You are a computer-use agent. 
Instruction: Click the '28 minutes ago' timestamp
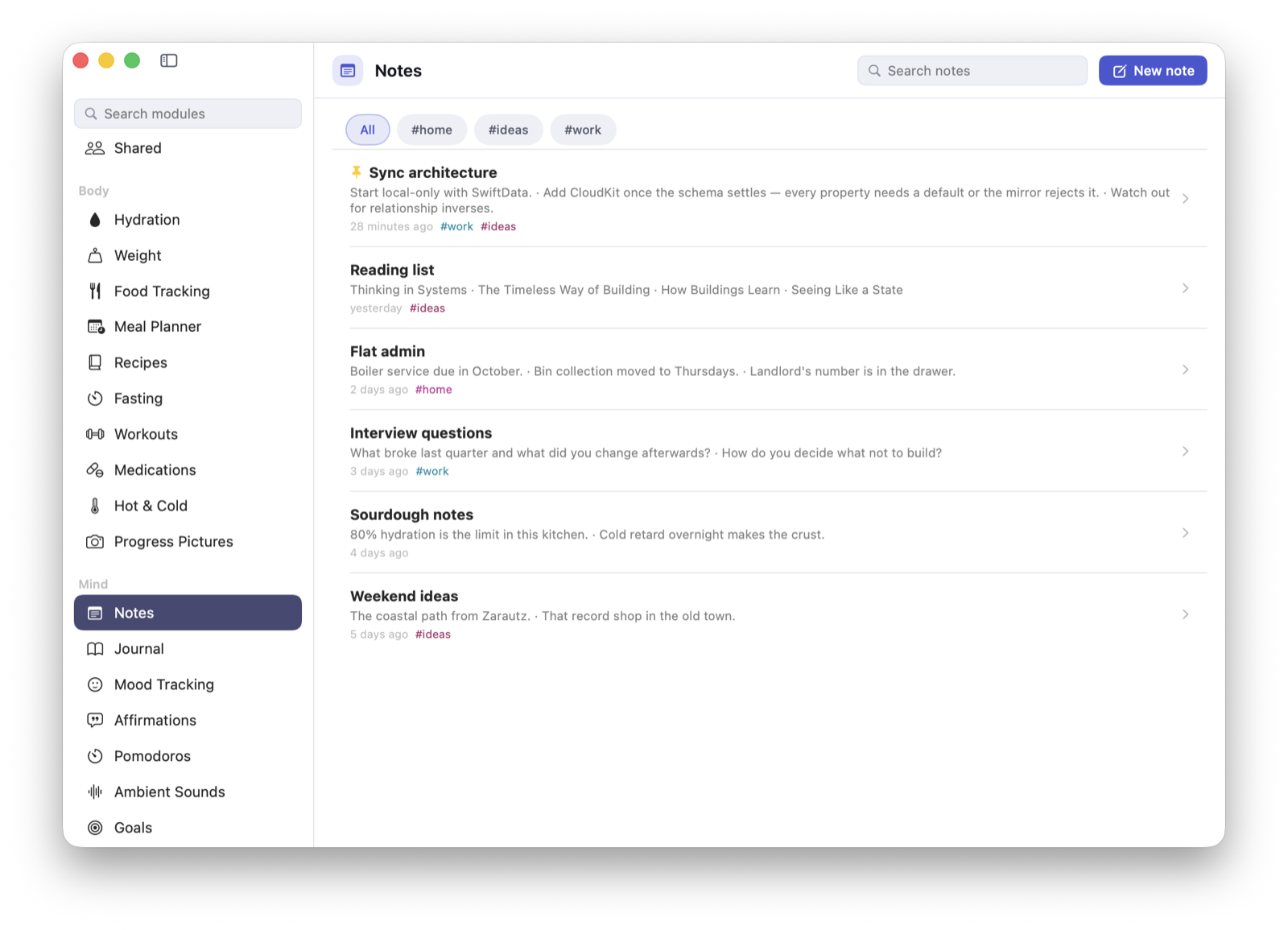391,227
